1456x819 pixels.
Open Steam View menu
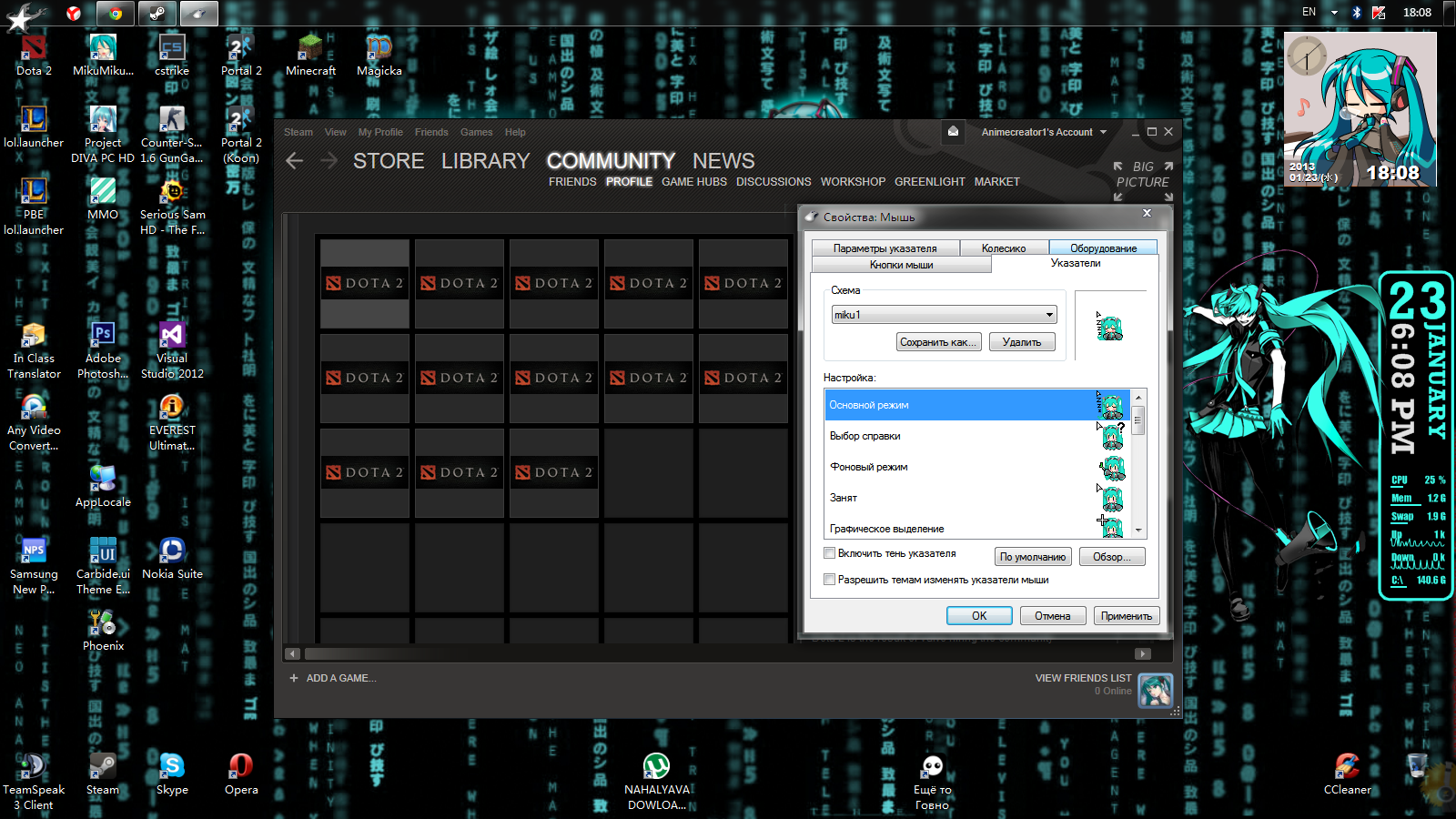[335, 132]
